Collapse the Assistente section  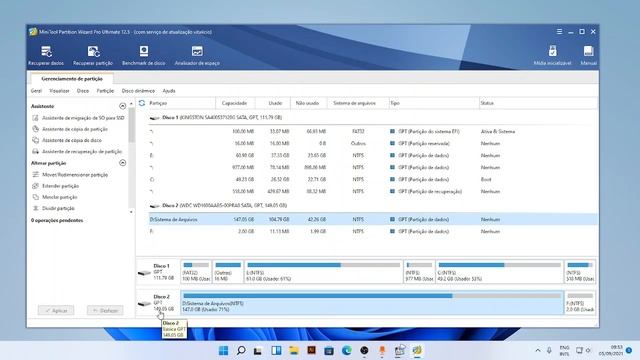click(x=122, y=106)
